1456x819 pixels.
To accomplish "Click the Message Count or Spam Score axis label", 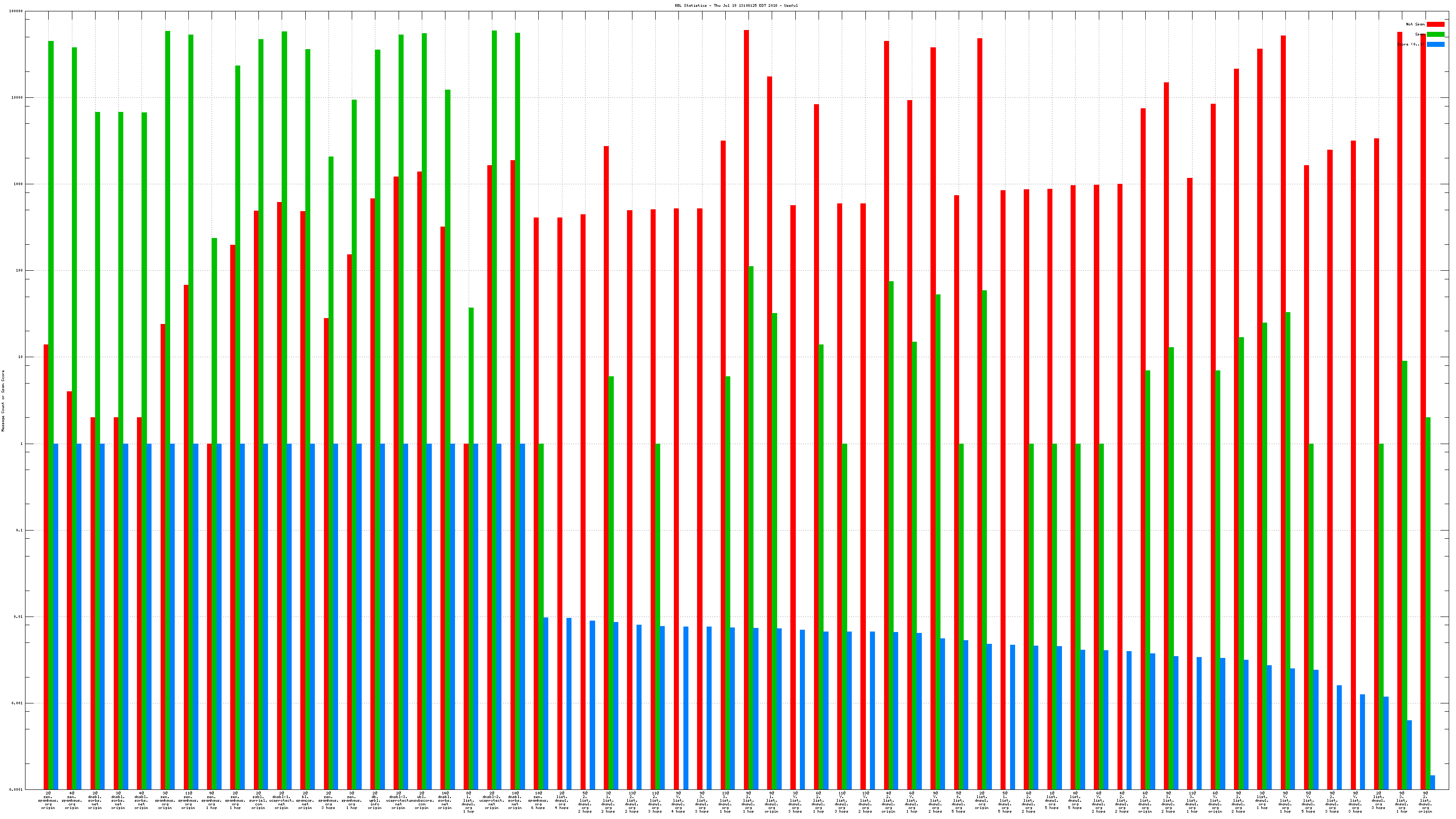I will point(3,401).
